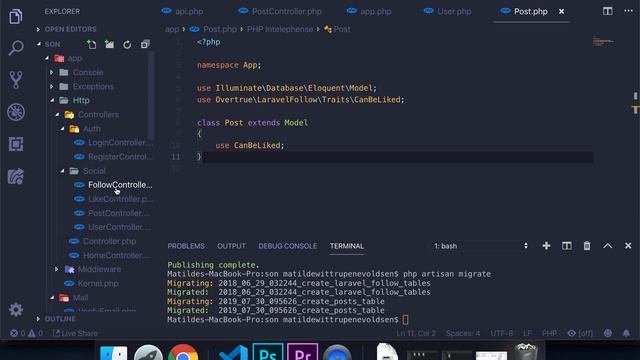Open the Search view in activity bar

point(16,48)
